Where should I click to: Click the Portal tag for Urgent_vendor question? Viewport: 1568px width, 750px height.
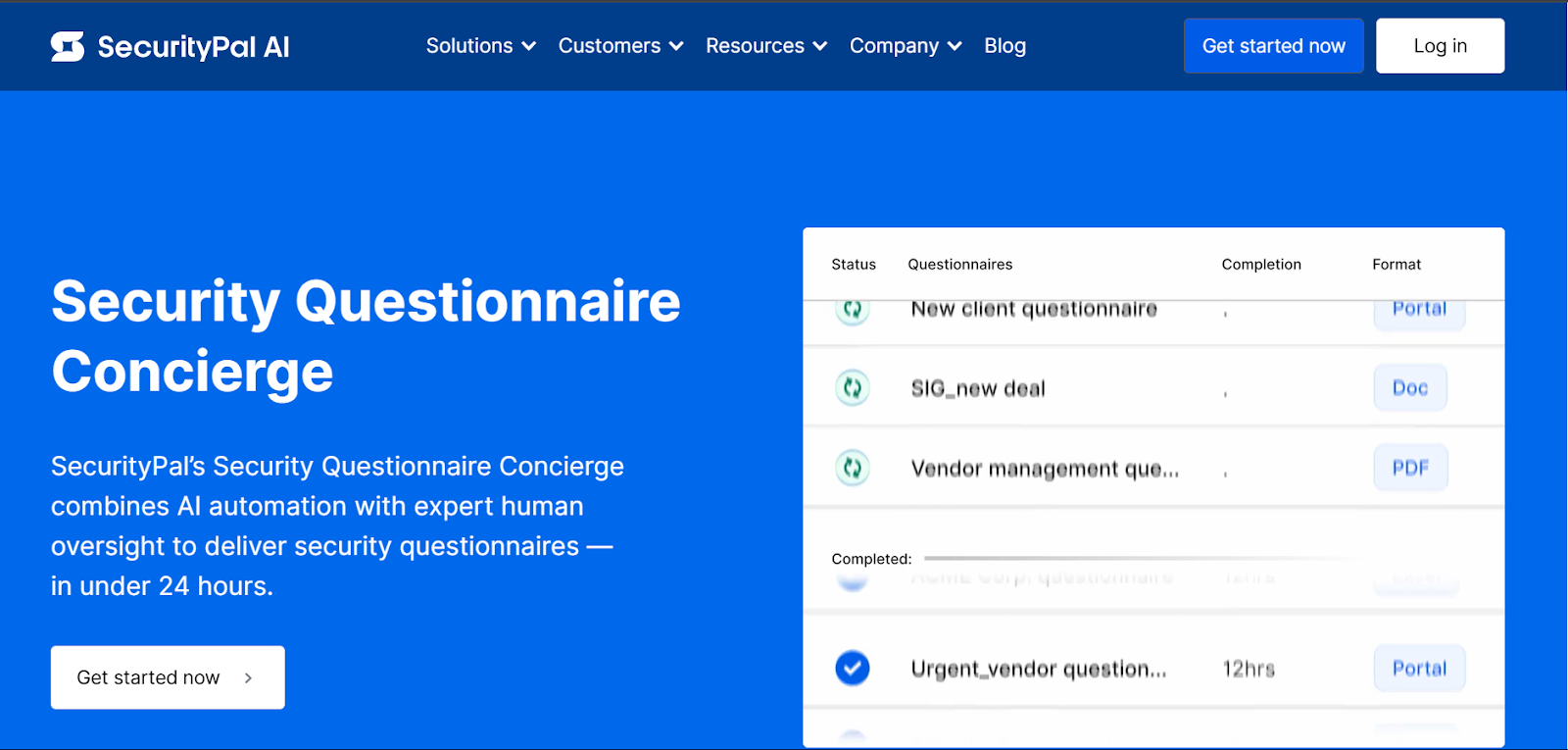[x=1419, y=668]
